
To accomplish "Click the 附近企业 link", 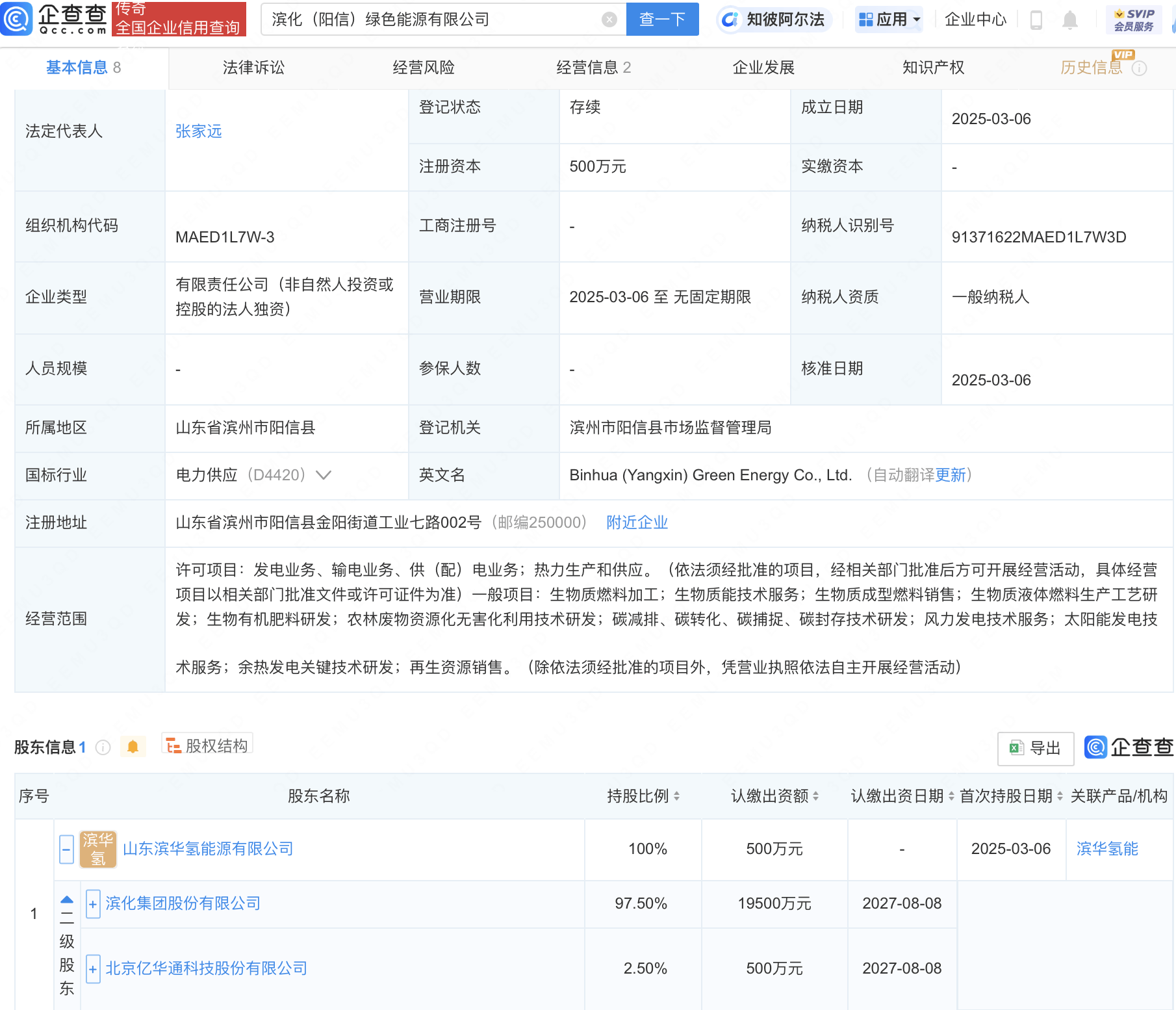I will (x=637, y=523).
